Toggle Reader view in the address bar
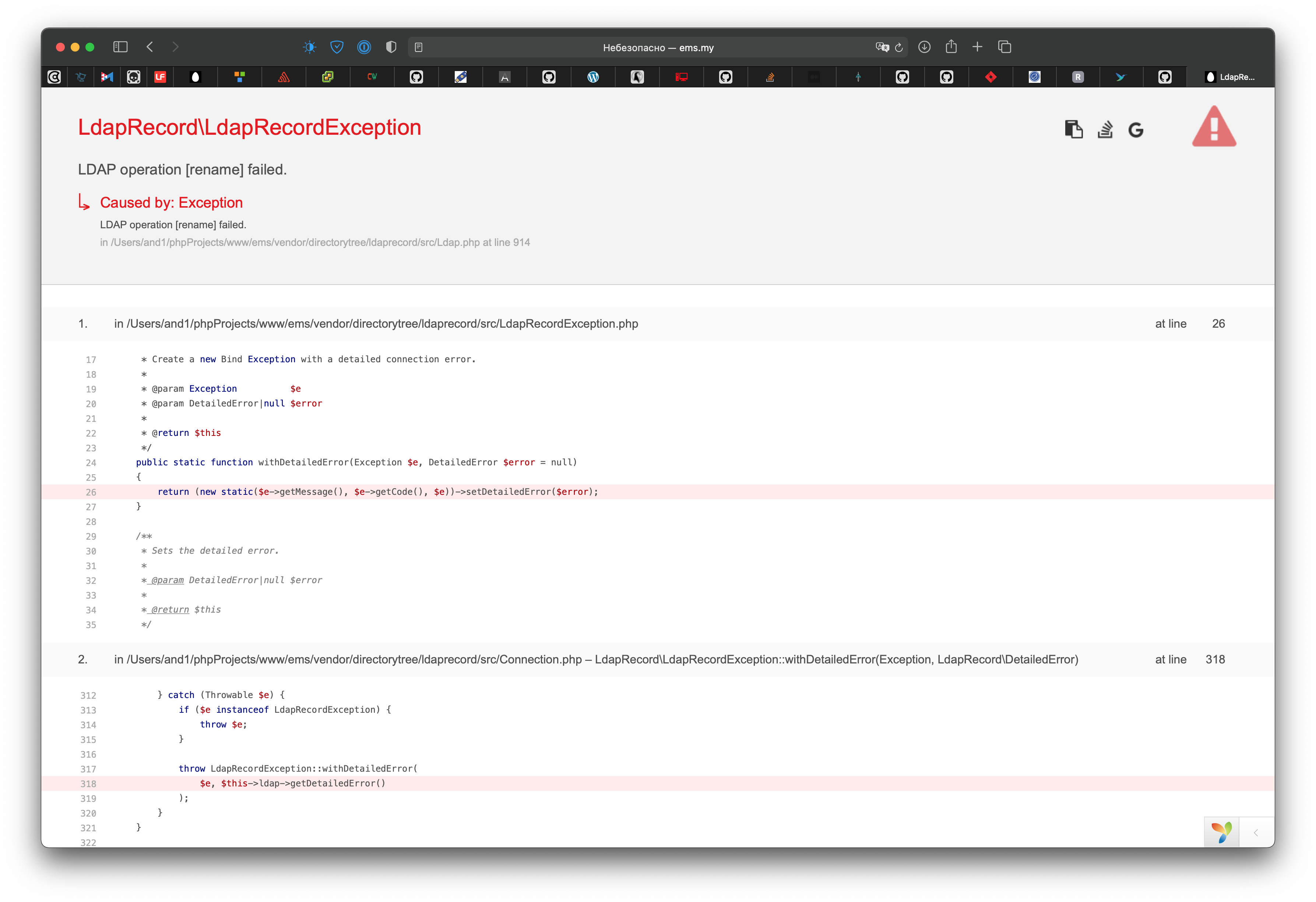This screenshot has width=1316, height=902. pos(419,47)
